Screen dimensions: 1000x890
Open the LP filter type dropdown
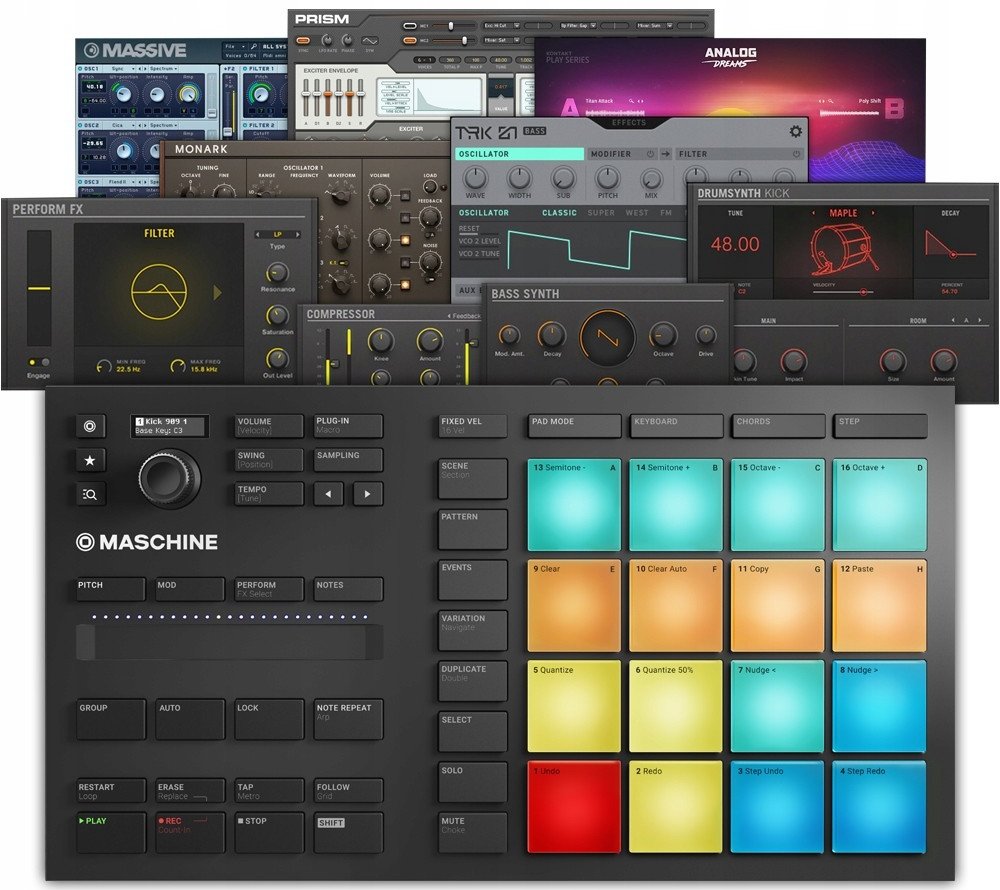[x=277, y=232]
